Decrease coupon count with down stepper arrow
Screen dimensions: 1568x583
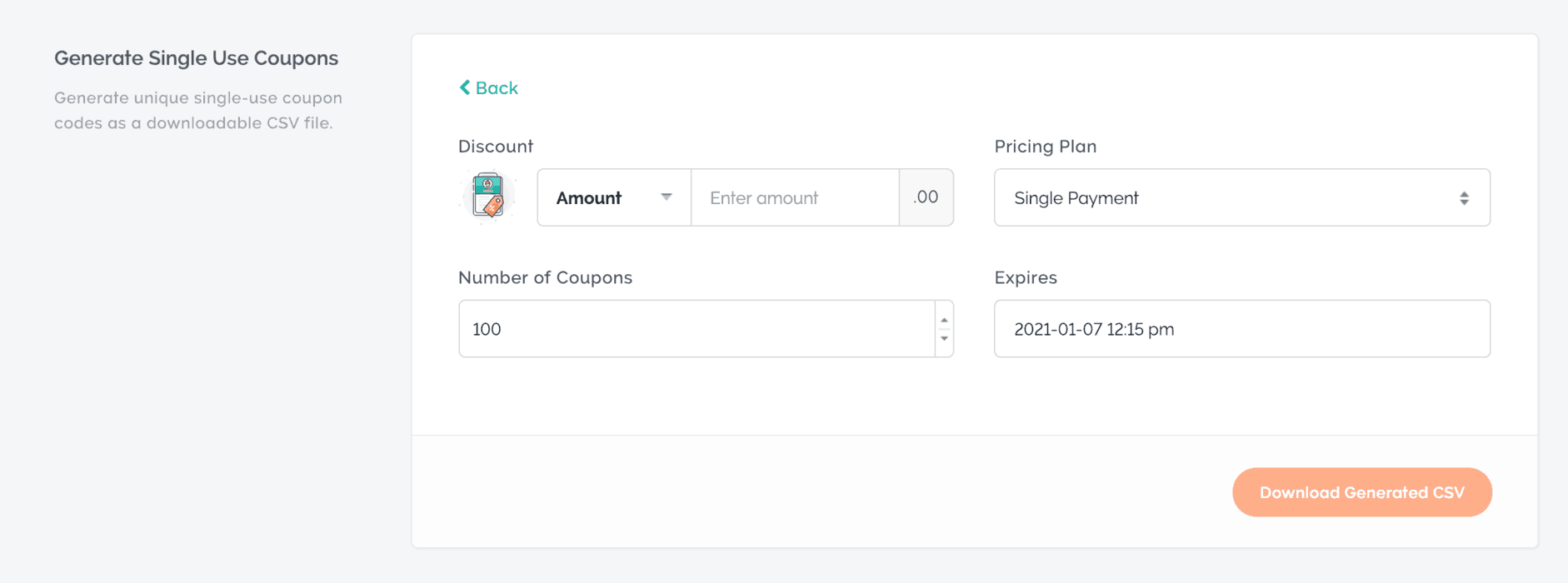tap(944, 338)
